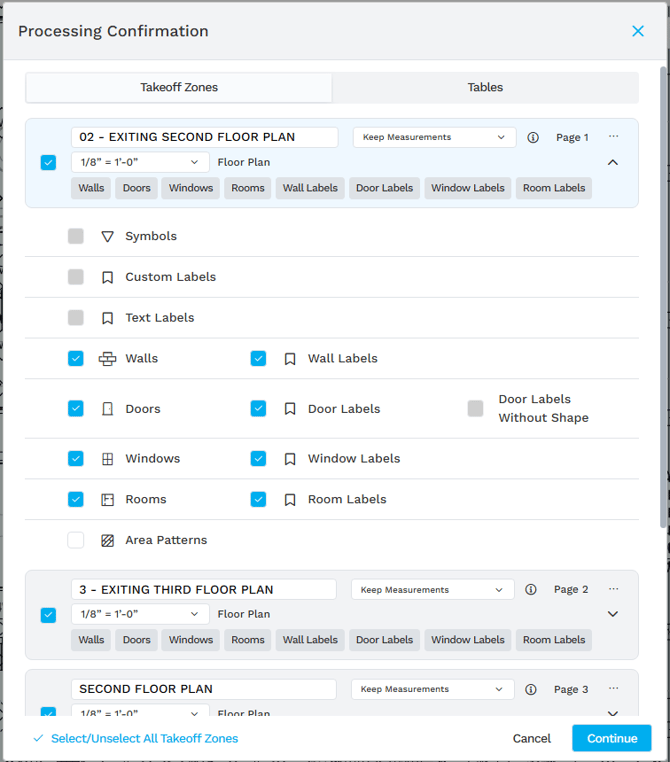
Task: Open the scale dropdown for Page 2 zone
Action: [x=140, y=614]
